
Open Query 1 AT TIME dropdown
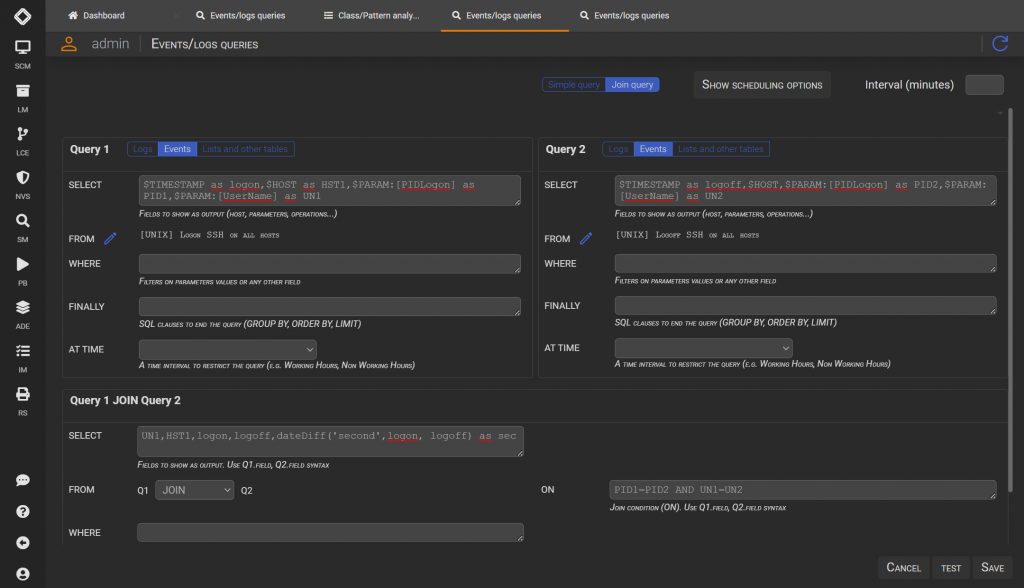(227, 350)
